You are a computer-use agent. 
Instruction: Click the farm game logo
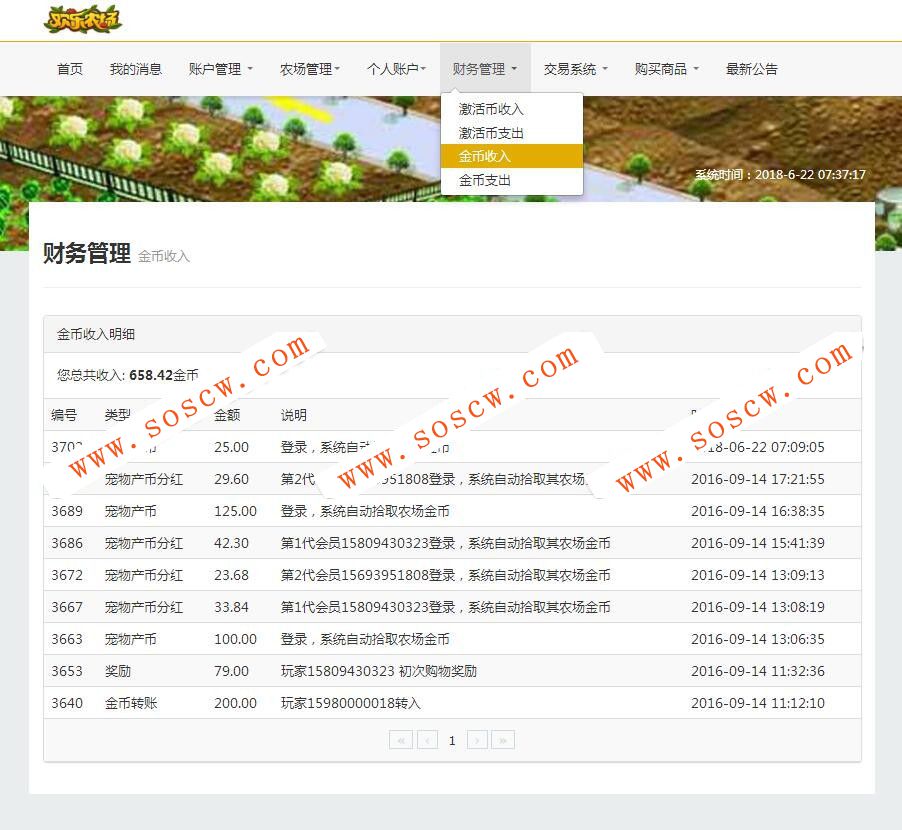83,20
